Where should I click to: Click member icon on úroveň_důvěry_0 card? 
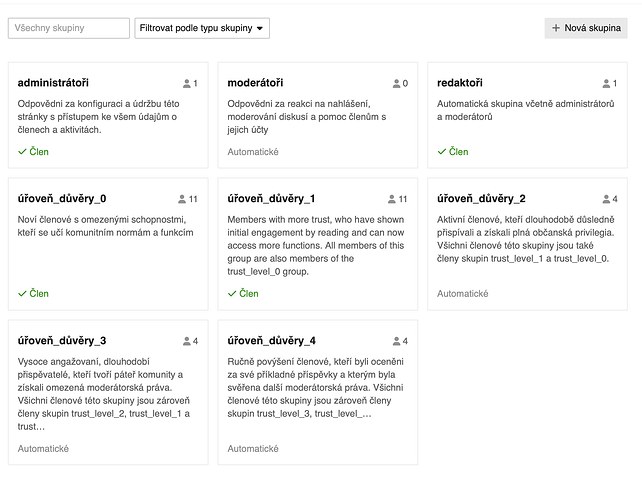(182, 199)
